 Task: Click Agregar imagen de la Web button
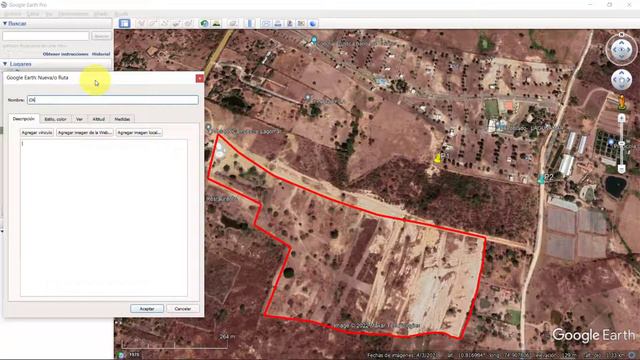(84, 133)
